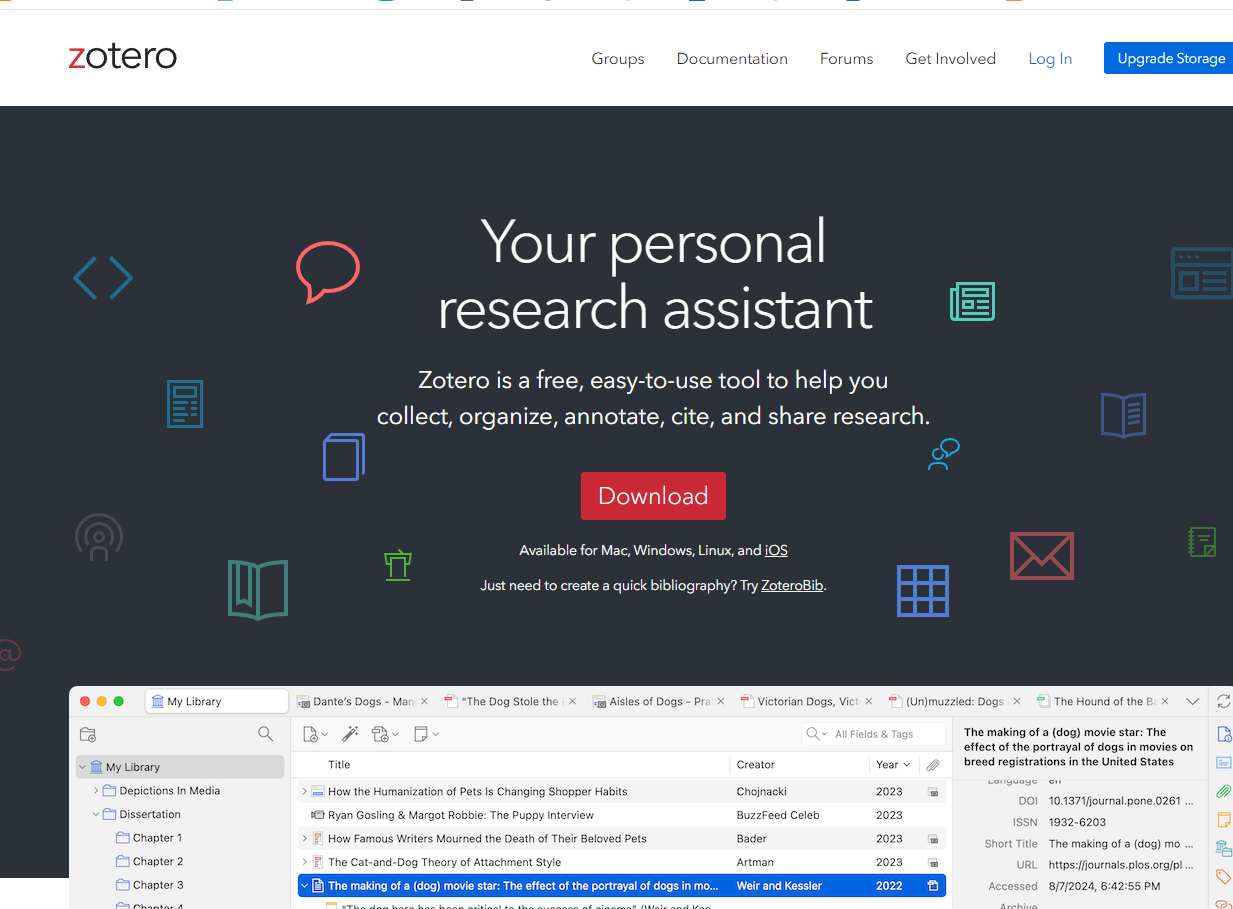Image resolution: width=1233 pixels, height=909 pixels.
Task: Click the New Collection folder icon
Action: 88,734
